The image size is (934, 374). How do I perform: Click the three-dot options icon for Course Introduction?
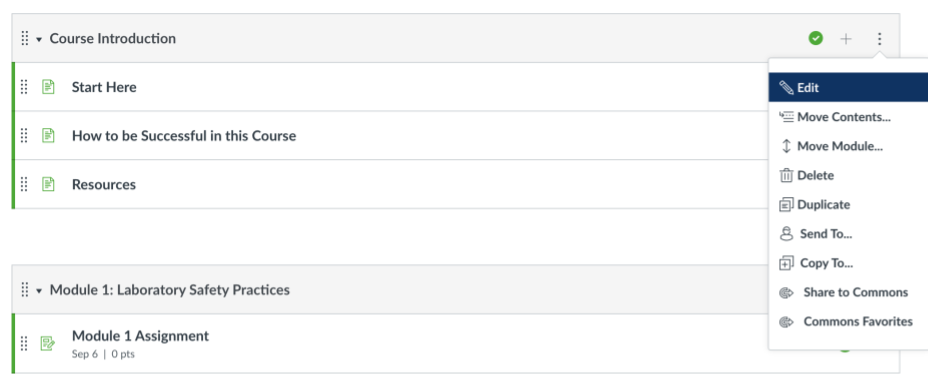click(x=879, y=39)
